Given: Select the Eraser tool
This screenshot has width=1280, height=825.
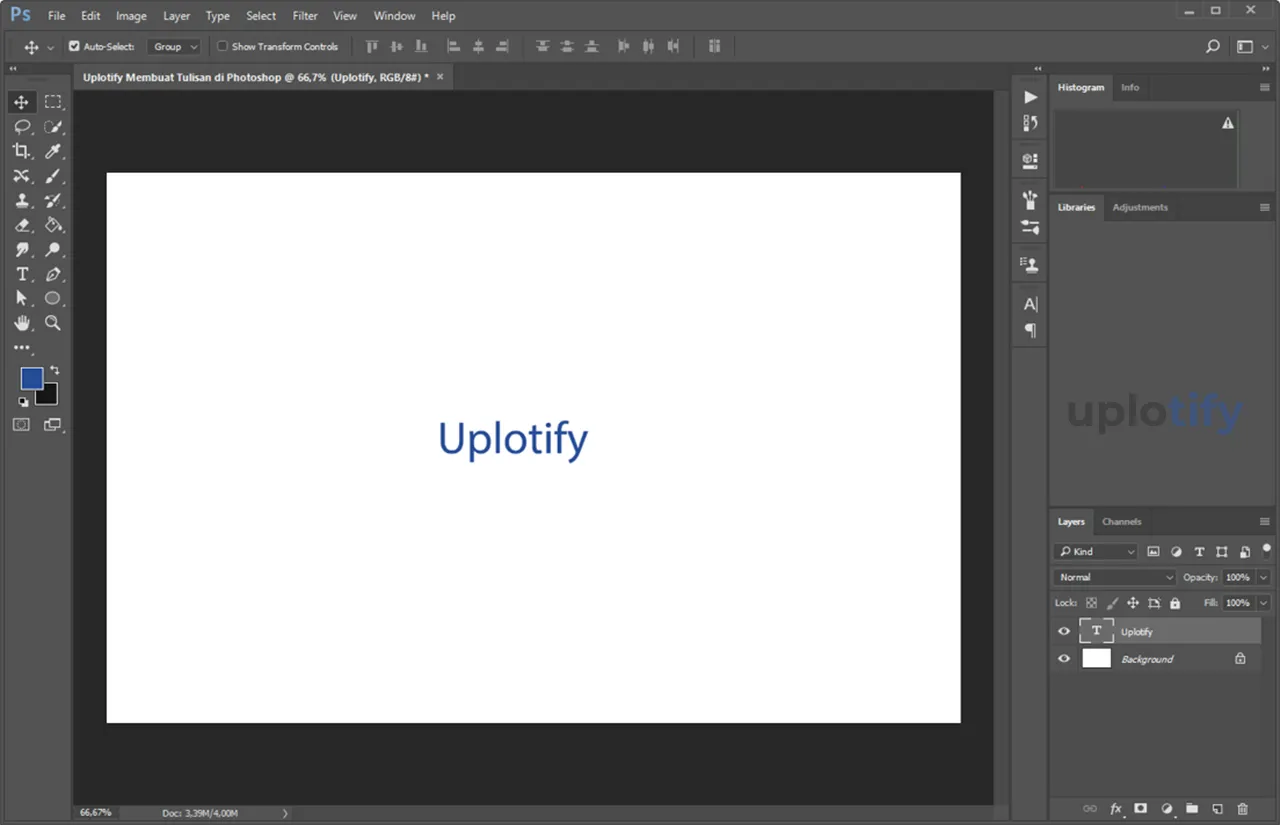Looking at the screenshot, I should coord(21,225).
